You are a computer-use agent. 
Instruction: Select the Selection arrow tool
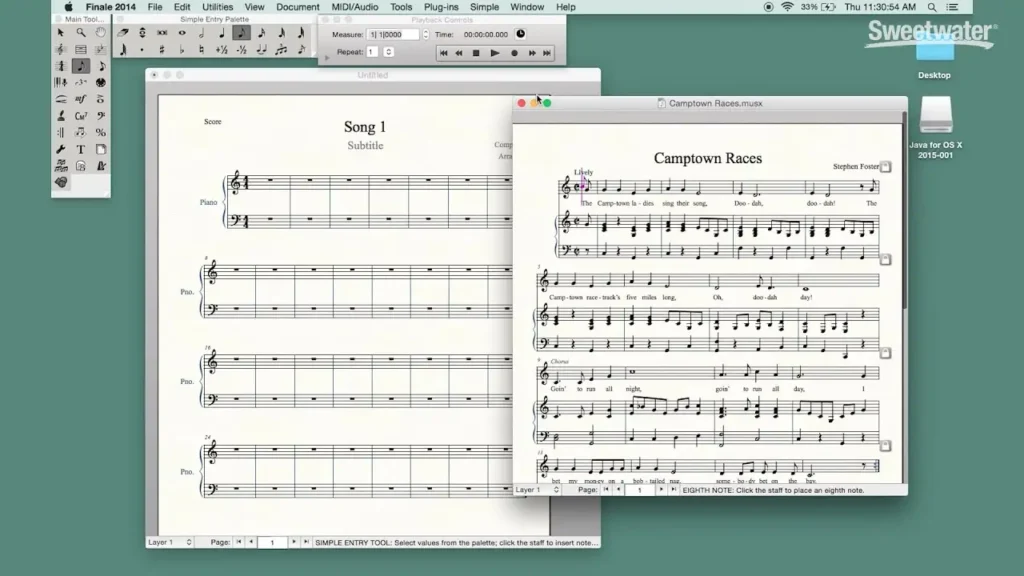[x=61, y=33]
